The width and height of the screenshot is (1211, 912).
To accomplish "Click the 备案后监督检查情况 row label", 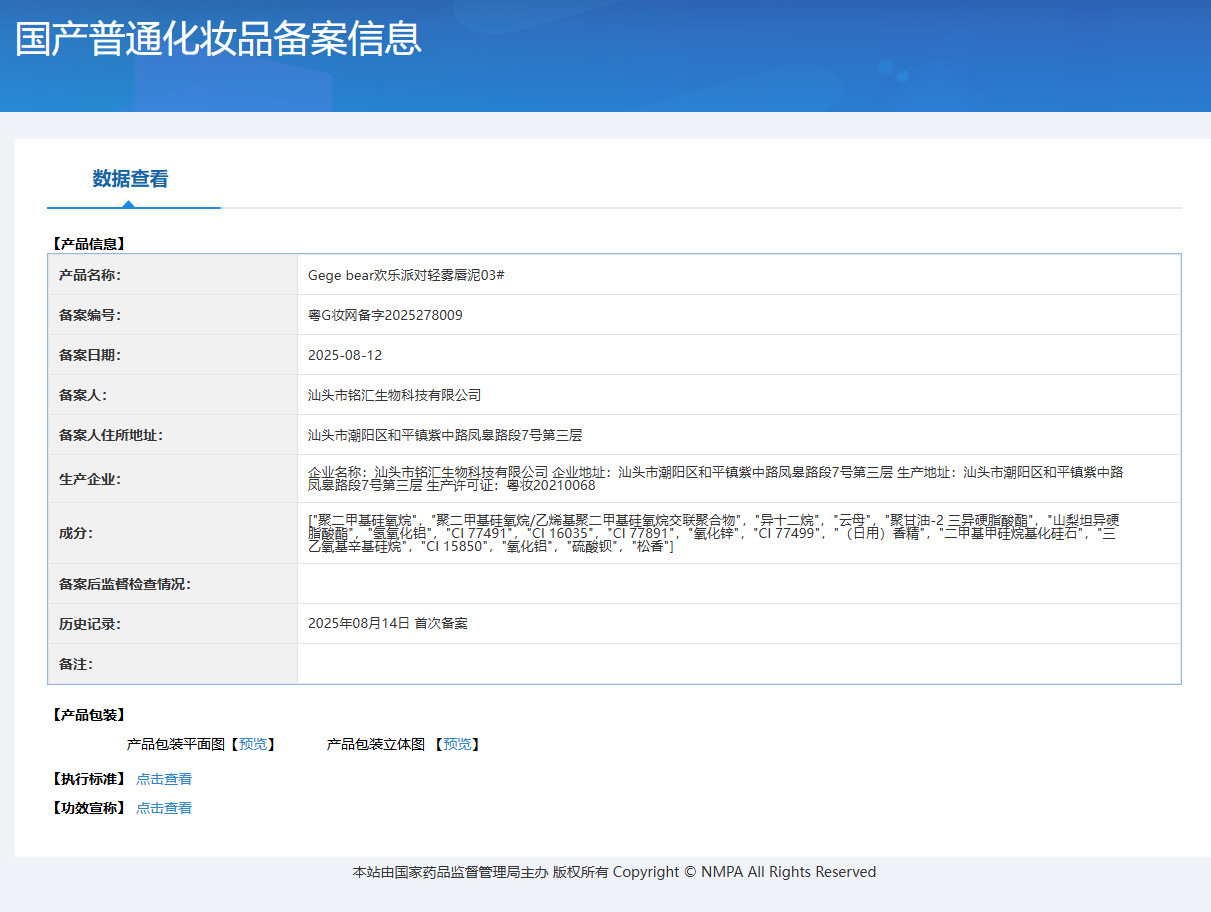I will tap(125, 584).
